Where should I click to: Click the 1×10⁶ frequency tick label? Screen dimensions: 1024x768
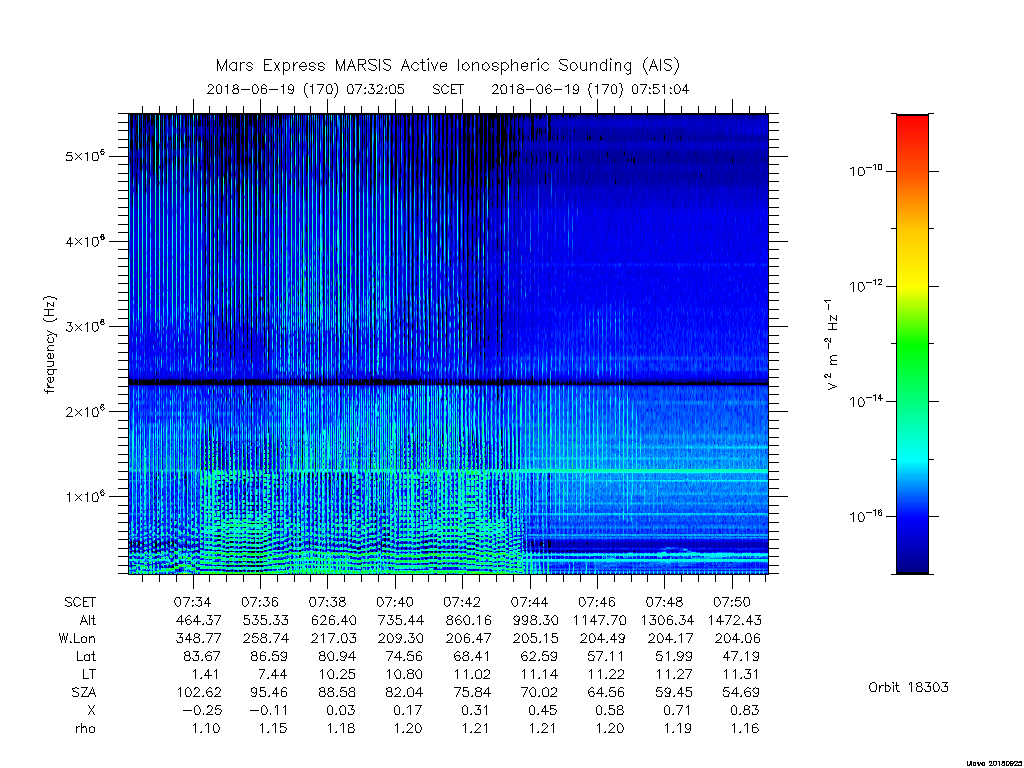(85, 496)
